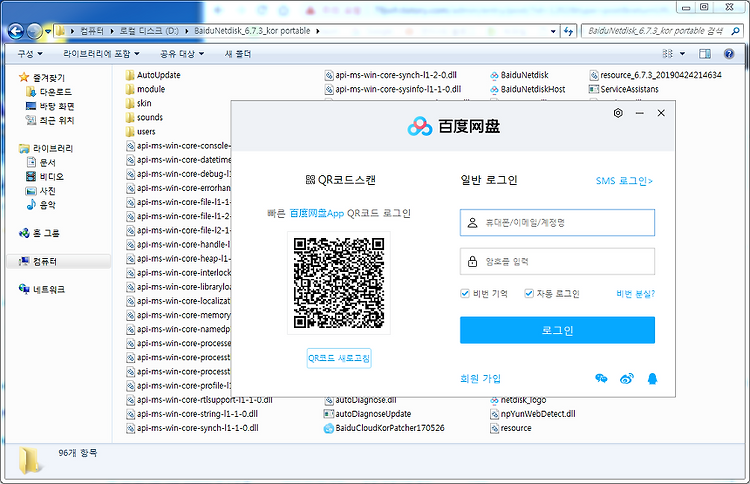Open the recent locations dropdown arrow
Screen dimensions: 750x484
[48, 32]
